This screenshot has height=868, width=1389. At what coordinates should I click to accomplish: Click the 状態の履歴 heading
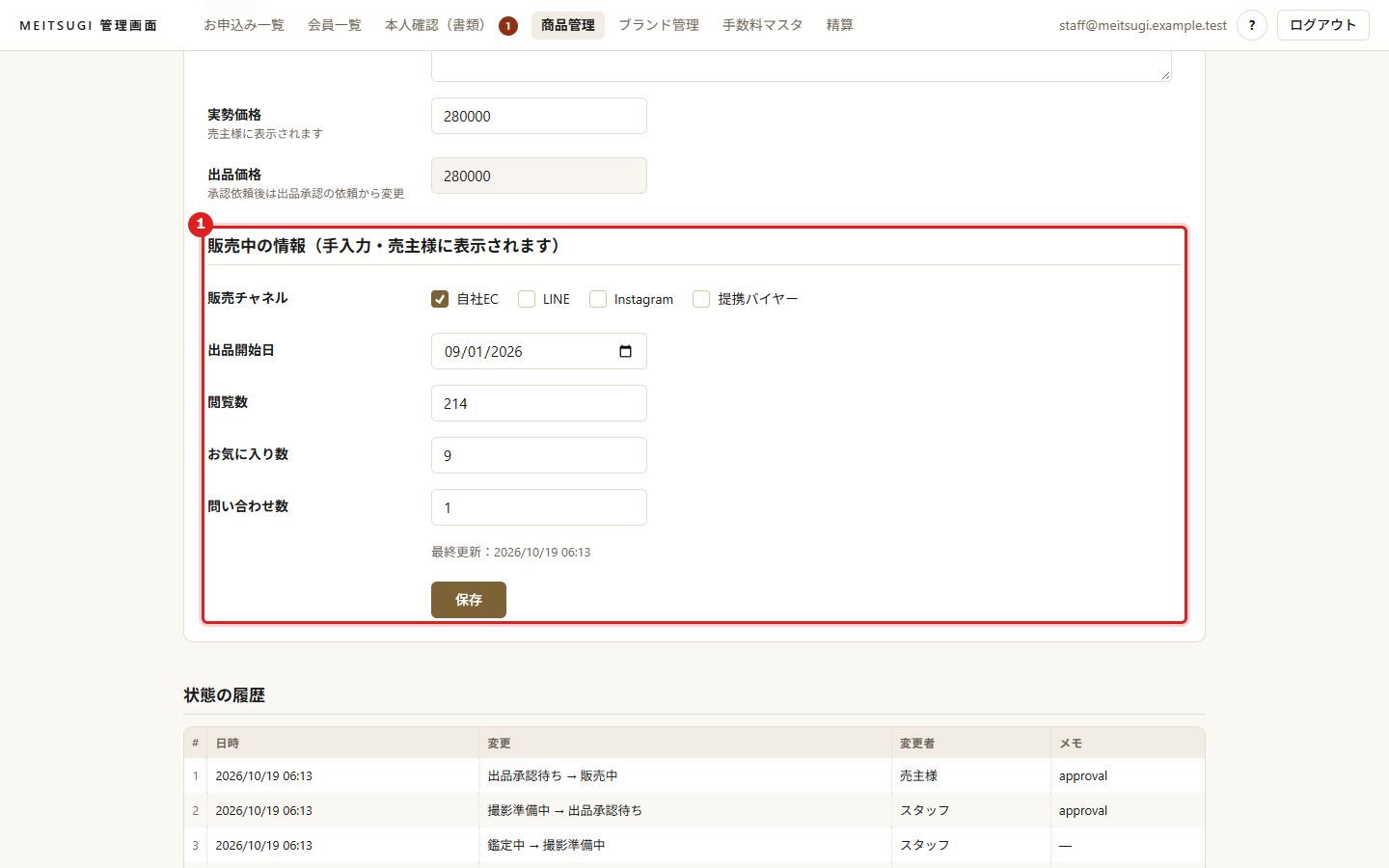(x=225, y=695)
